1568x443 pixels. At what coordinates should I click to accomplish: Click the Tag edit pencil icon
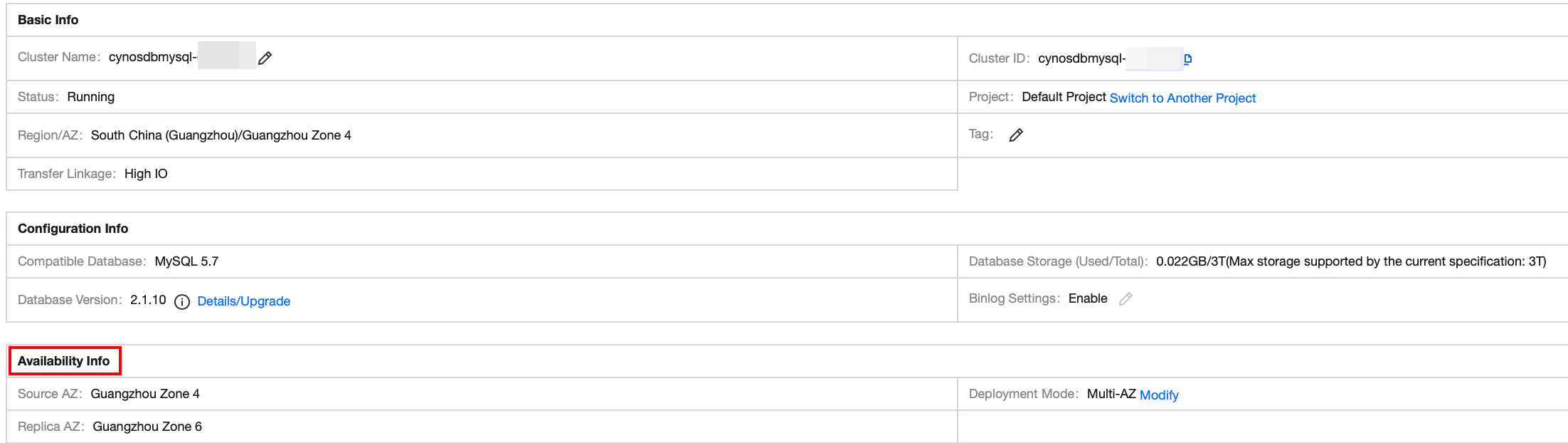(x=1016, y=135)
